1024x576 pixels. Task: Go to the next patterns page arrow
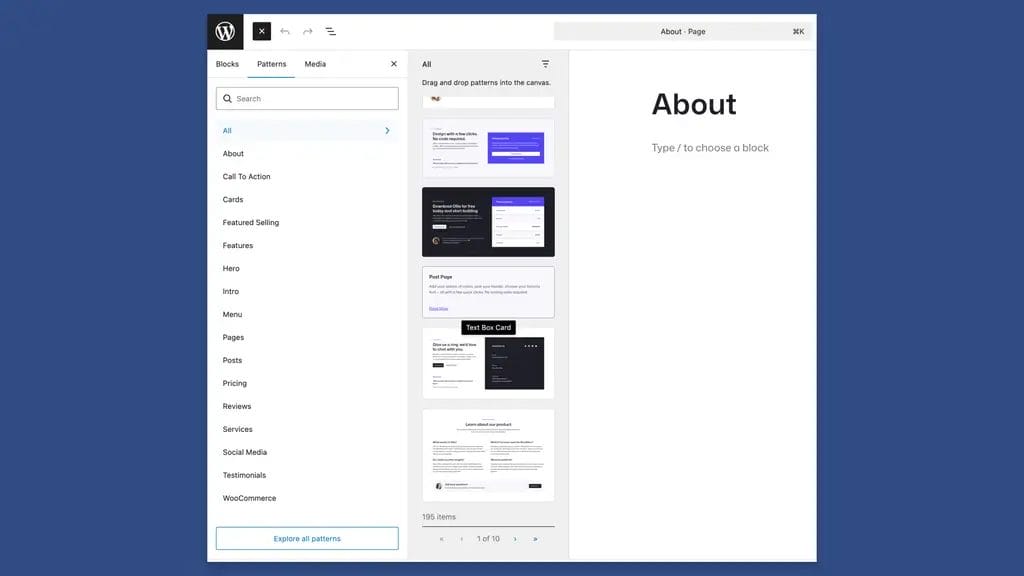pyautogui.click(x=515, y=538)
